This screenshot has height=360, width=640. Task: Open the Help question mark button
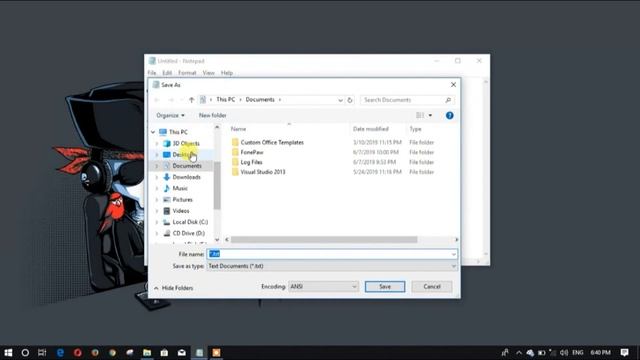coord(449,116)
